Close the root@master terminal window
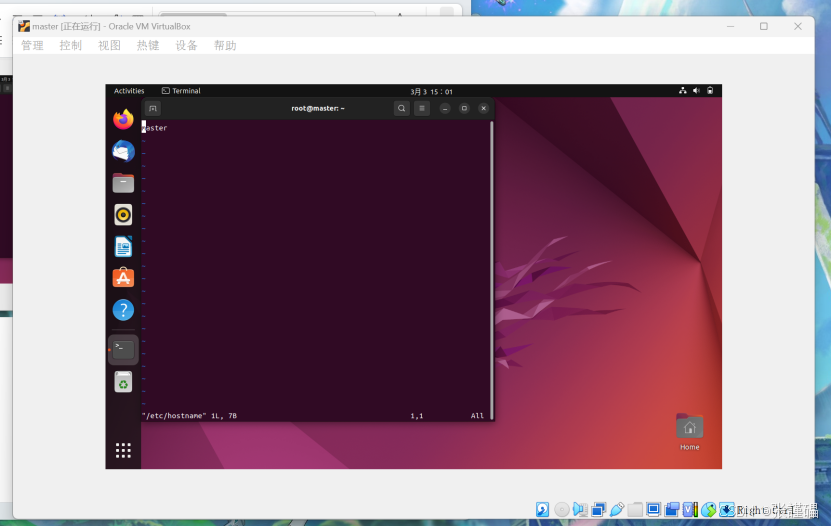 (483, 108)
